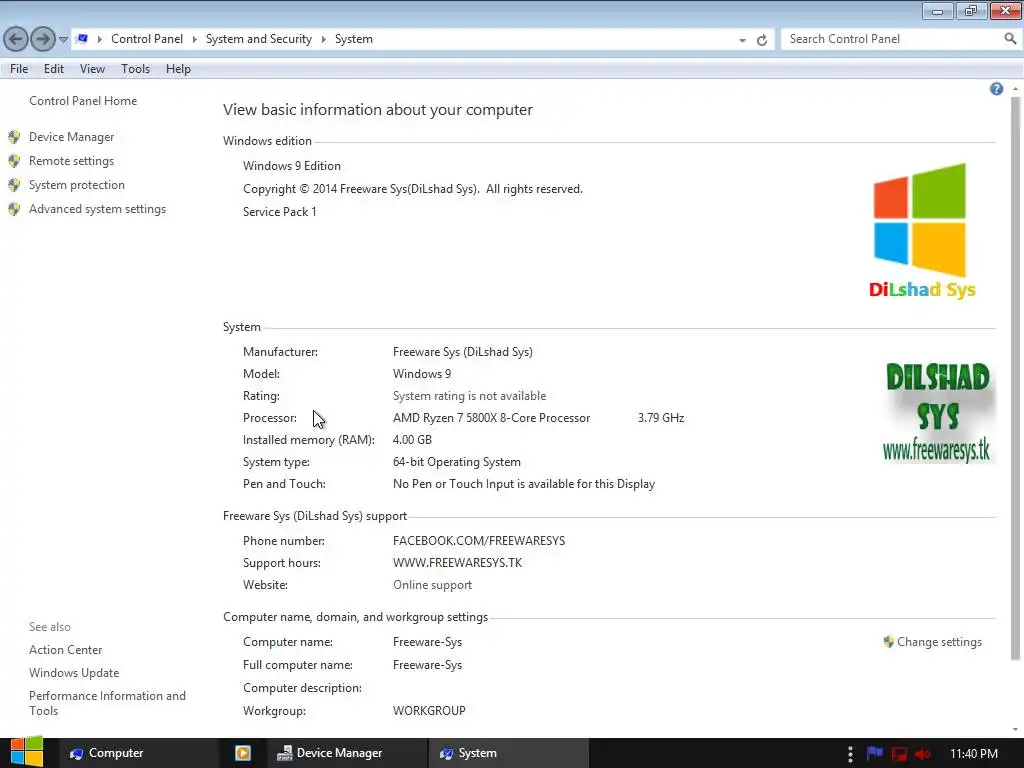Click scrollbar up arrow
1024x768 pixels.
pyautogui.click(x=1015, y=88)
